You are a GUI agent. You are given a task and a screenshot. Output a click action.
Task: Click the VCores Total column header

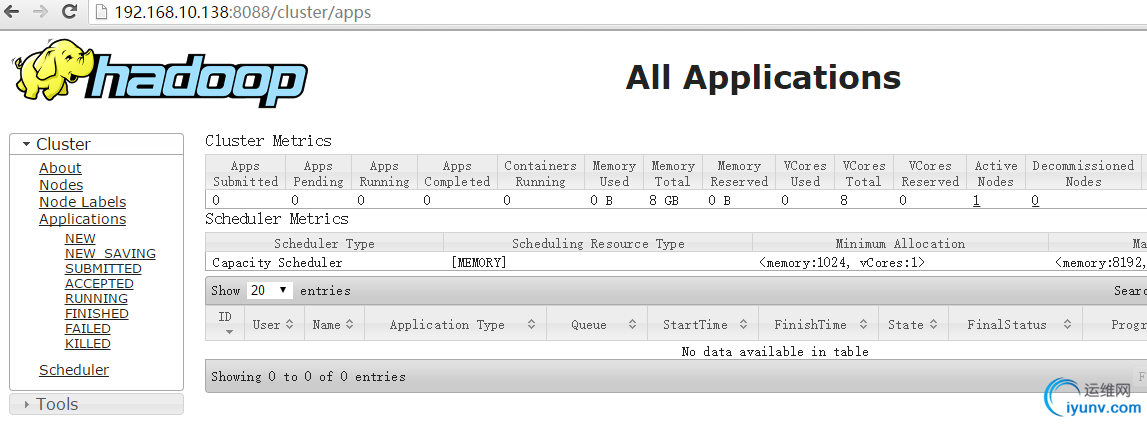point(864,173)
